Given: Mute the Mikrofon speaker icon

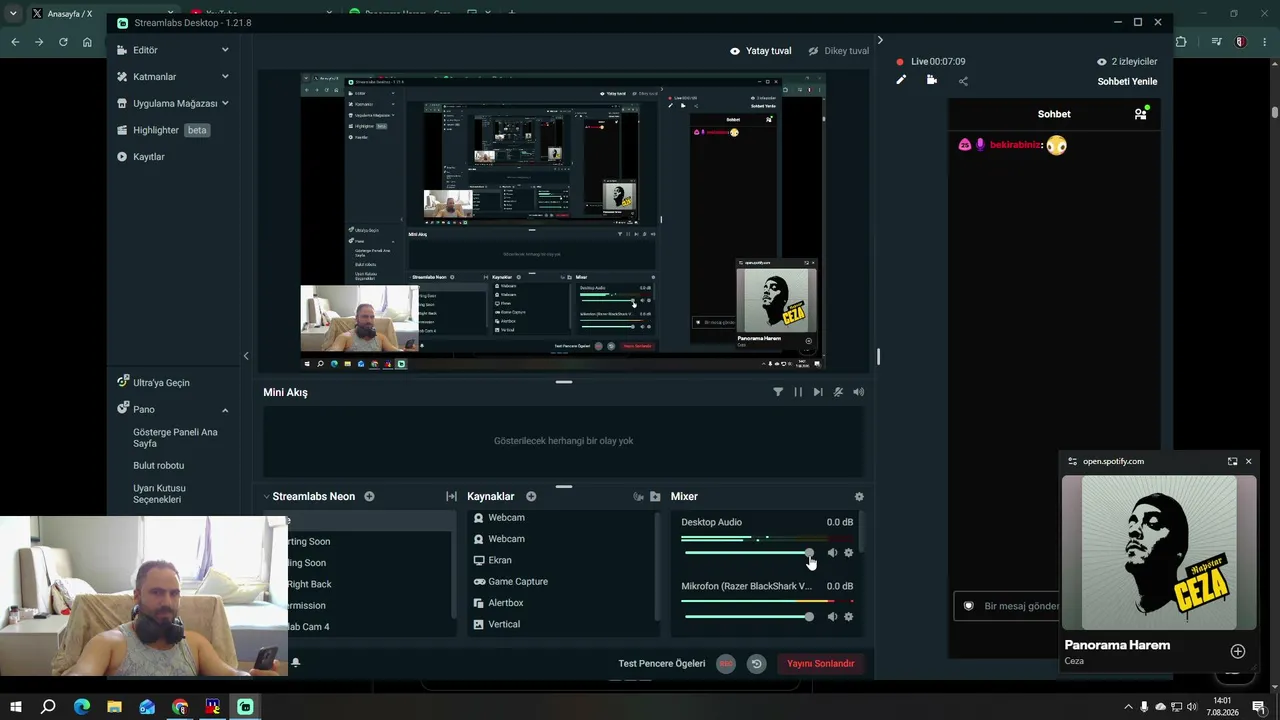Looking at the screenshot, I should [832, 617].
